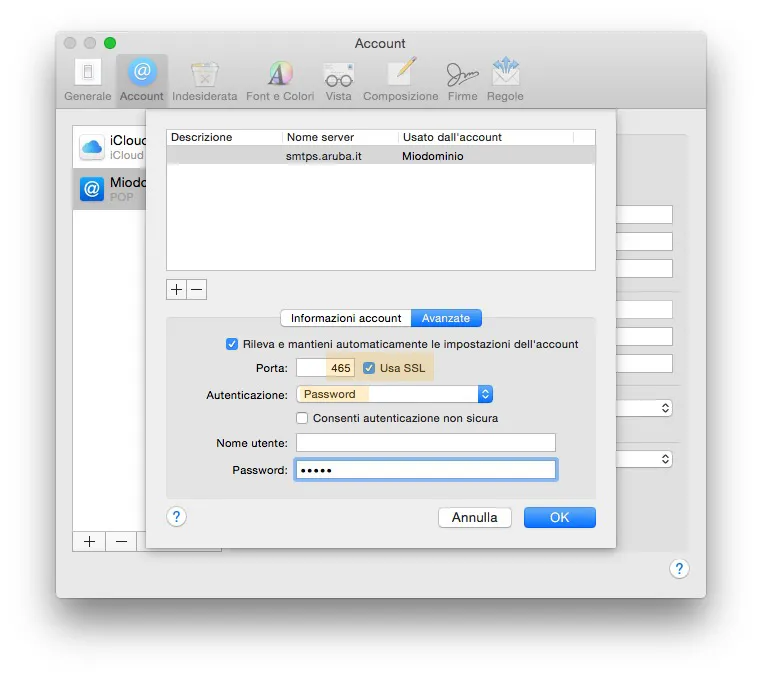Screen dimensions: 762x678
Task: Select the Account toolbar icon
Action: click(x=141, y=79)
